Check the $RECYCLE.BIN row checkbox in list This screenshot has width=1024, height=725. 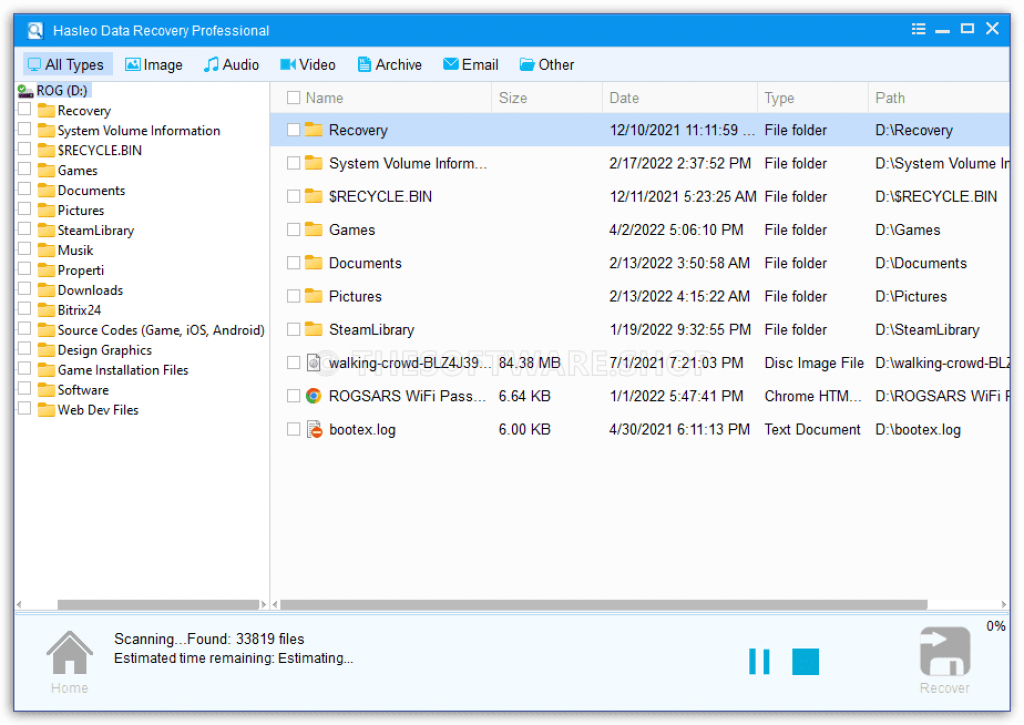294,197
